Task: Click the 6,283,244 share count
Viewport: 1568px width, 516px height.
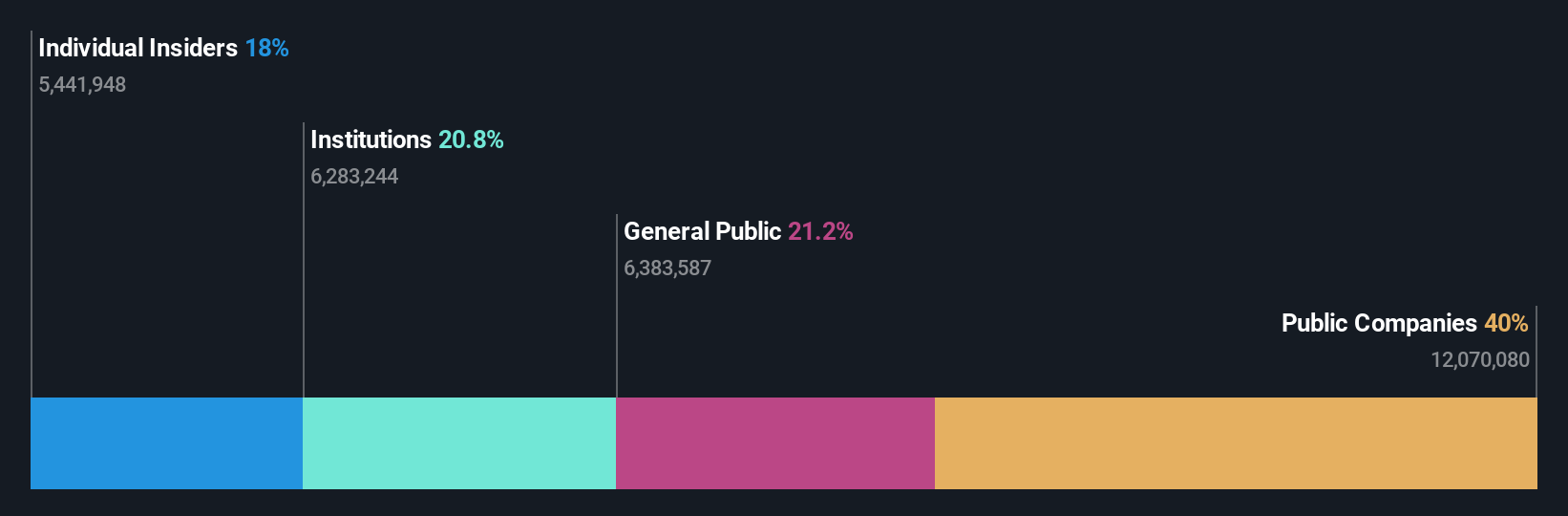Action: pos(354,176)
